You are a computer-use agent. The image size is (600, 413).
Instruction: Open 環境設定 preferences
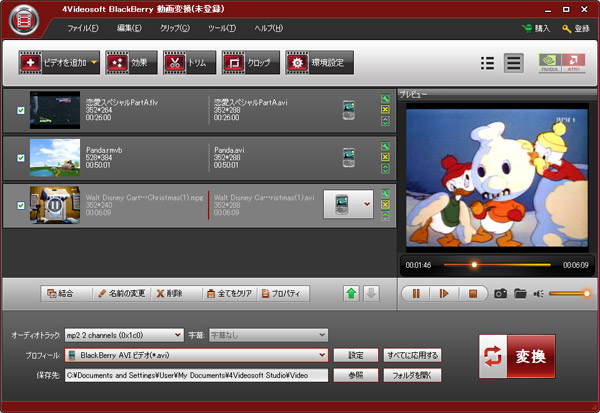[x=320, y=62]
